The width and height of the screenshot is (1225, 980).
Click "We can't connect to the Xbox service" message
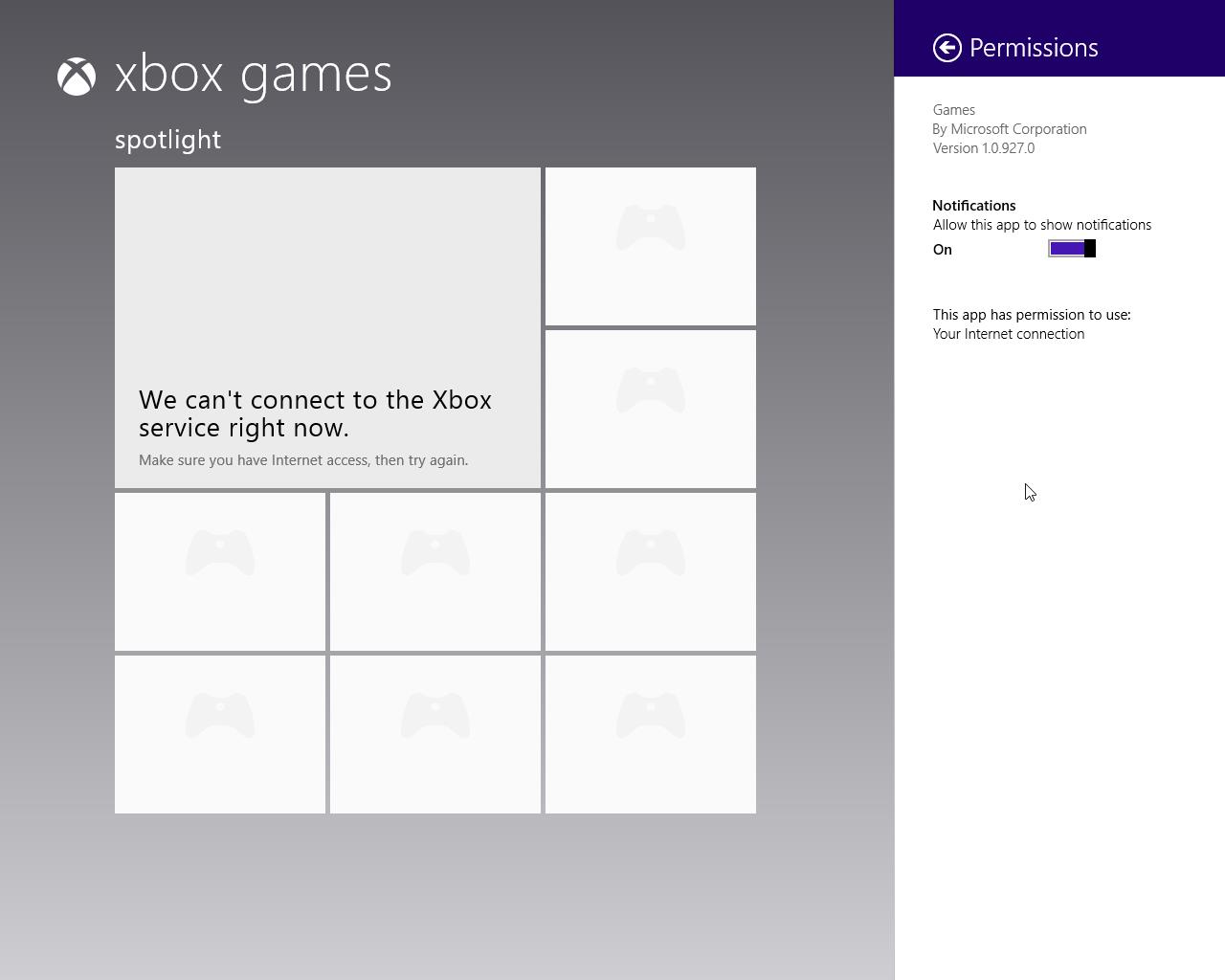pyautogui.click(x=315, y=413)
